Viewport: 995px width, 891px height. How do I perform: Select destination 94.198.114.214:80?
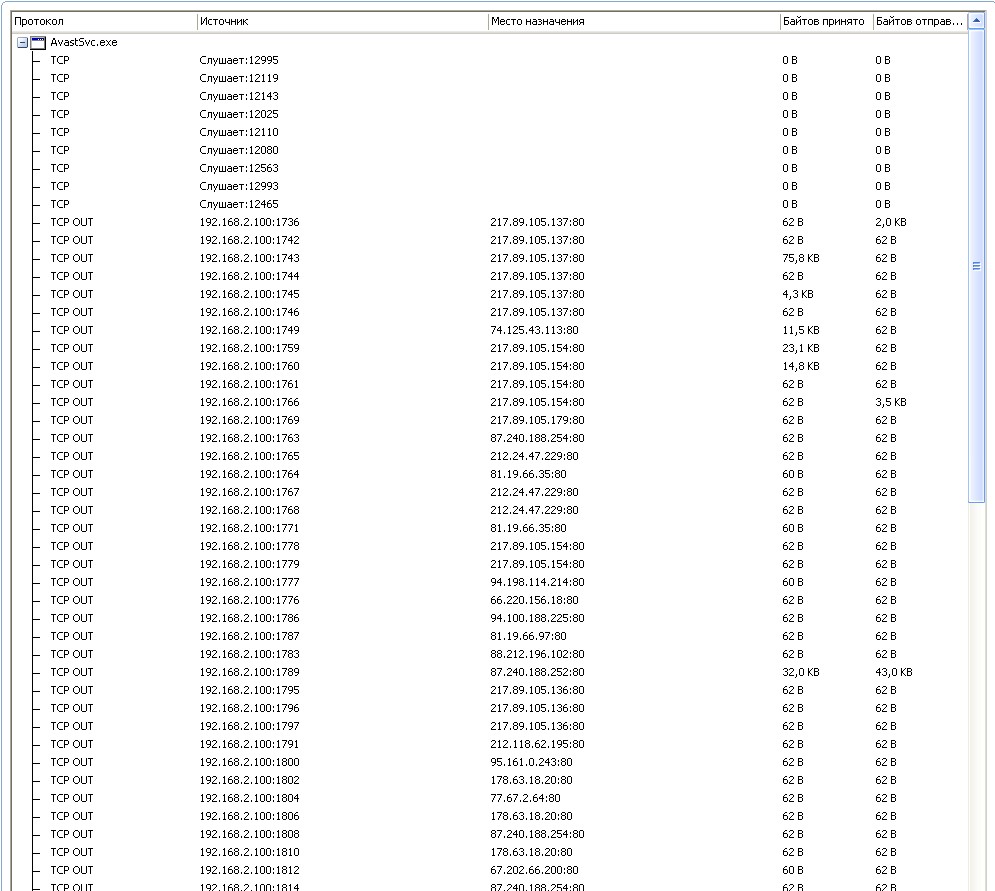coord(537,582)
